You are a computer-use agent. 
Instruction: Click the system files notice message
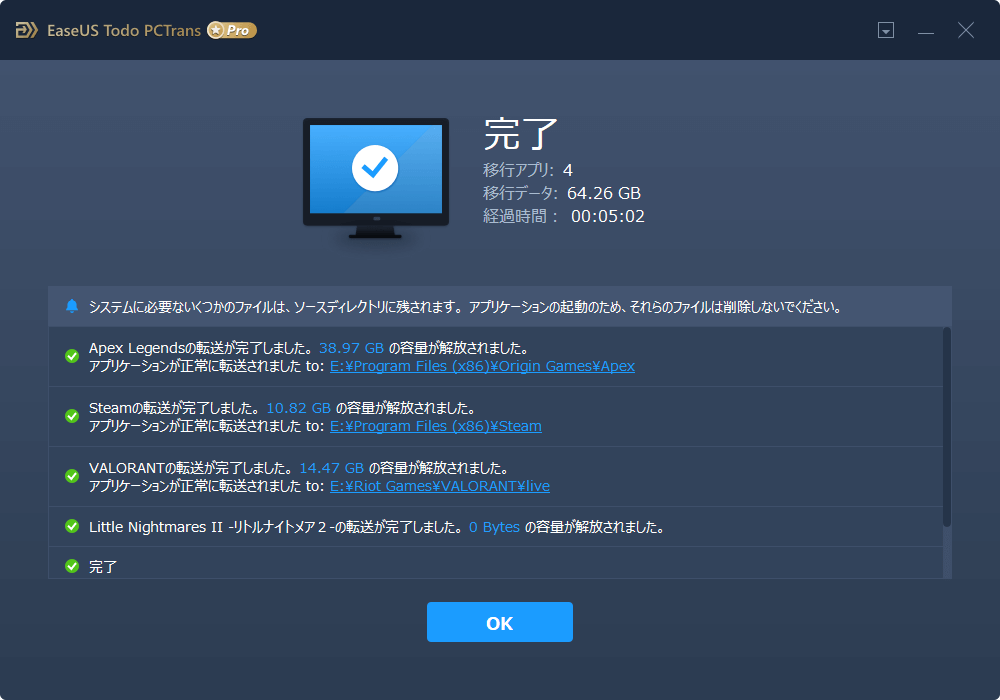click(x=465, y=307)
